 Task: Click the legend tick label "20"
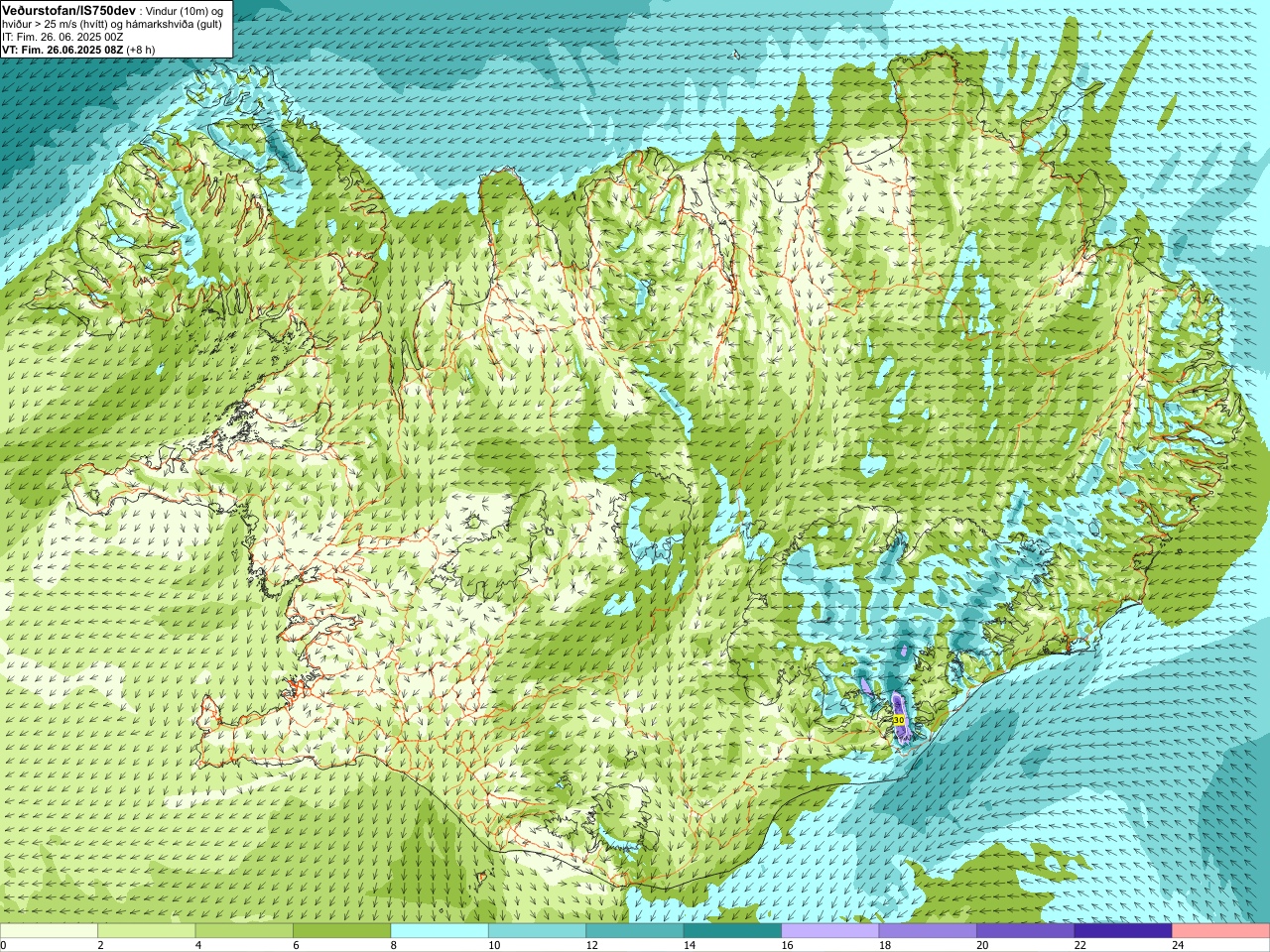pyautogui.click(x=982, y=945)
